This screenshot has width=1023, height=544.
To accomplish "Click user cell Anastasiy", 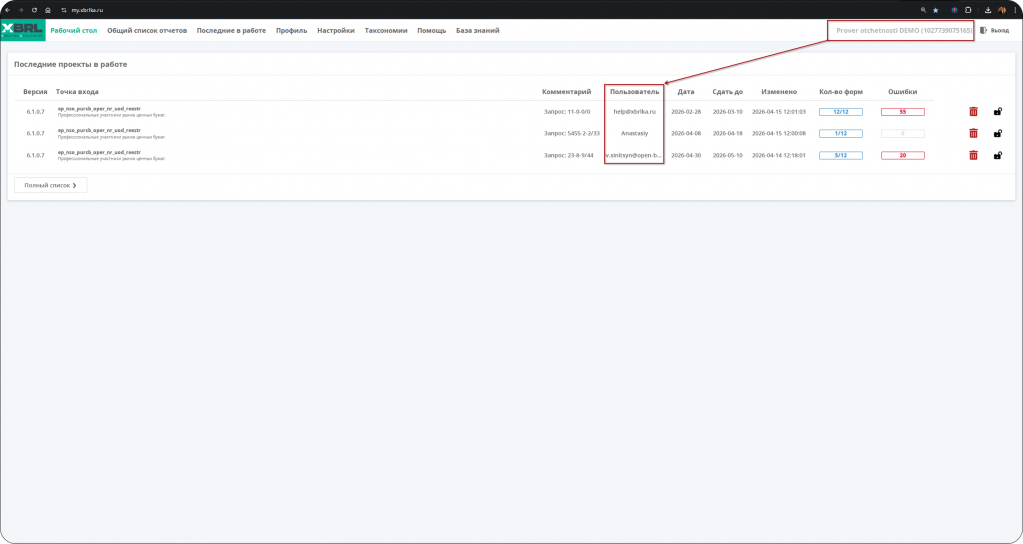I will point(634,133).
